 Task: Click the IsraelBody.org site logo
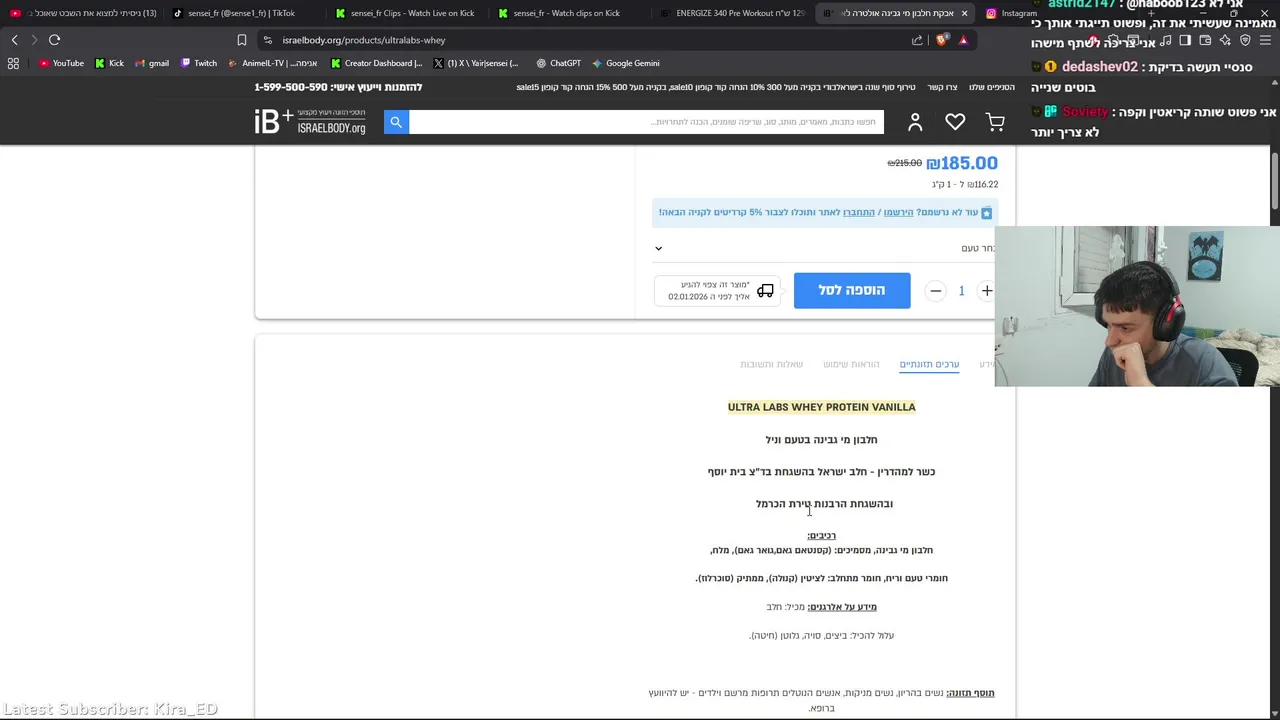click(310, 122)
